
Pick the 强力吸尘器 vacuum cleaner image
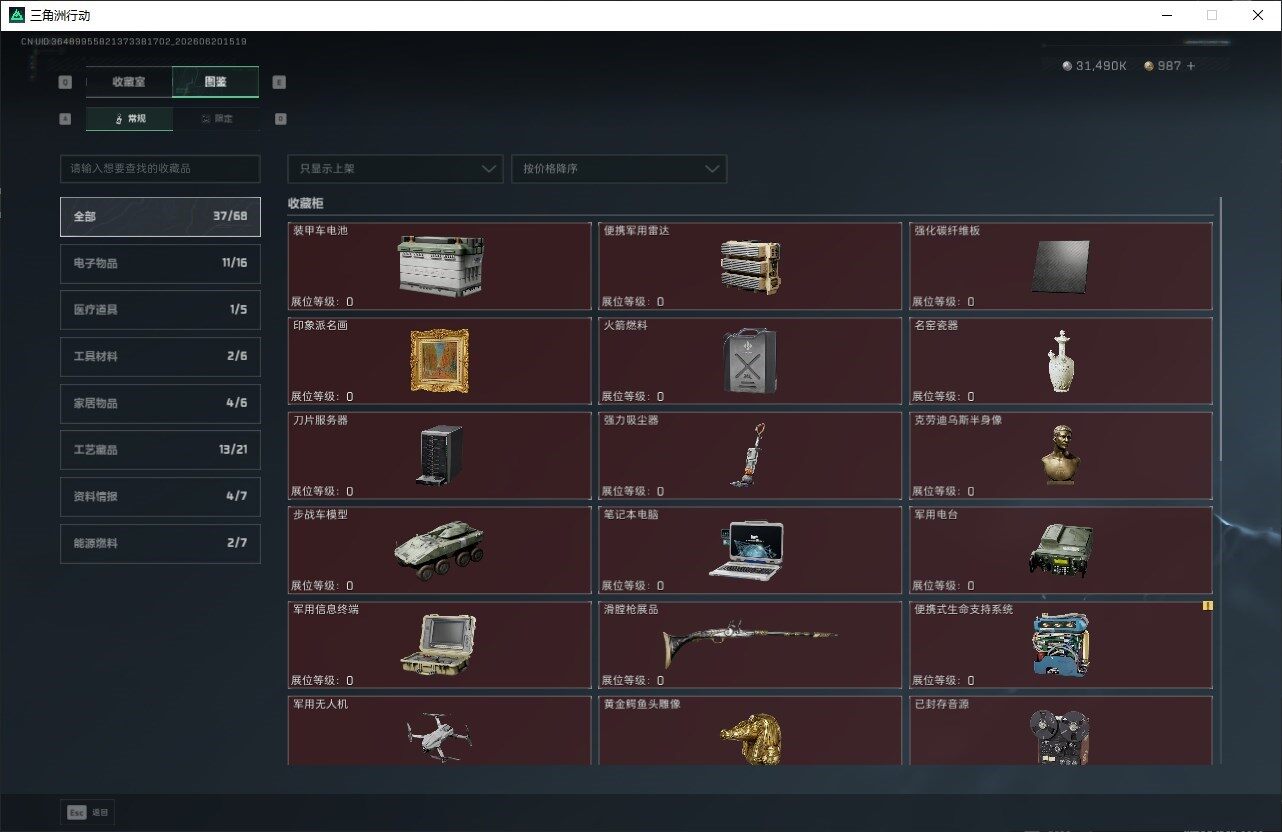click(x=749, y=455)
